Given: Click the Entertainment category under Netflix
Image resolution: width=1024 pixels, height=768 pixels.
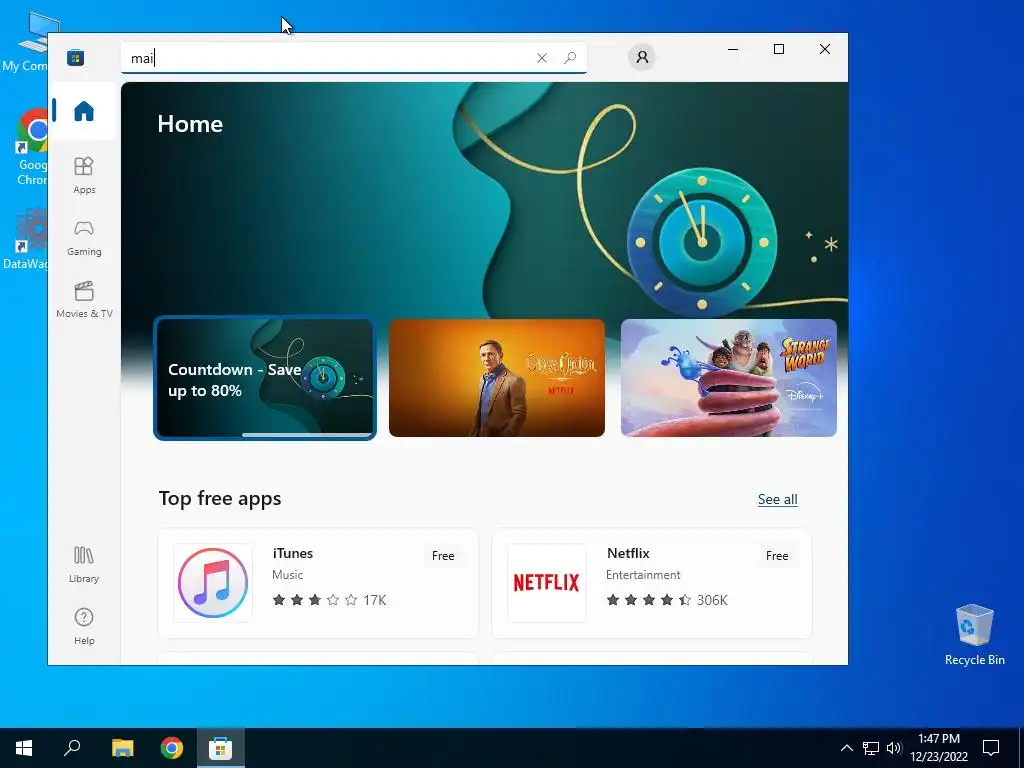Looking at the screenshot, I should pos(643,575).
